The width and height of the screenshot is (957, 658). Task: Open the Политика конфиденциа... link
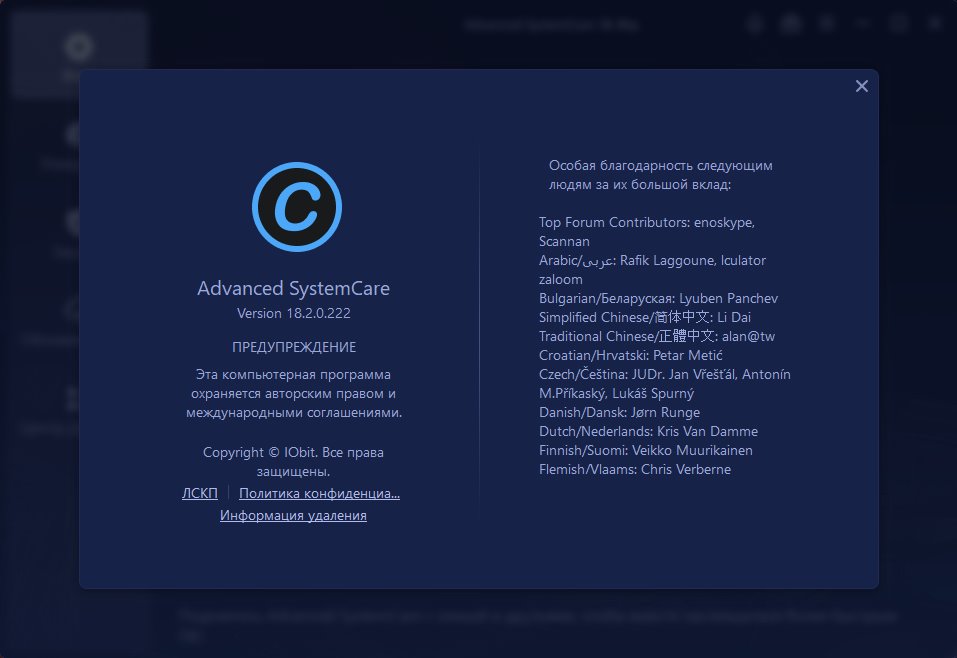coord(319,493)
